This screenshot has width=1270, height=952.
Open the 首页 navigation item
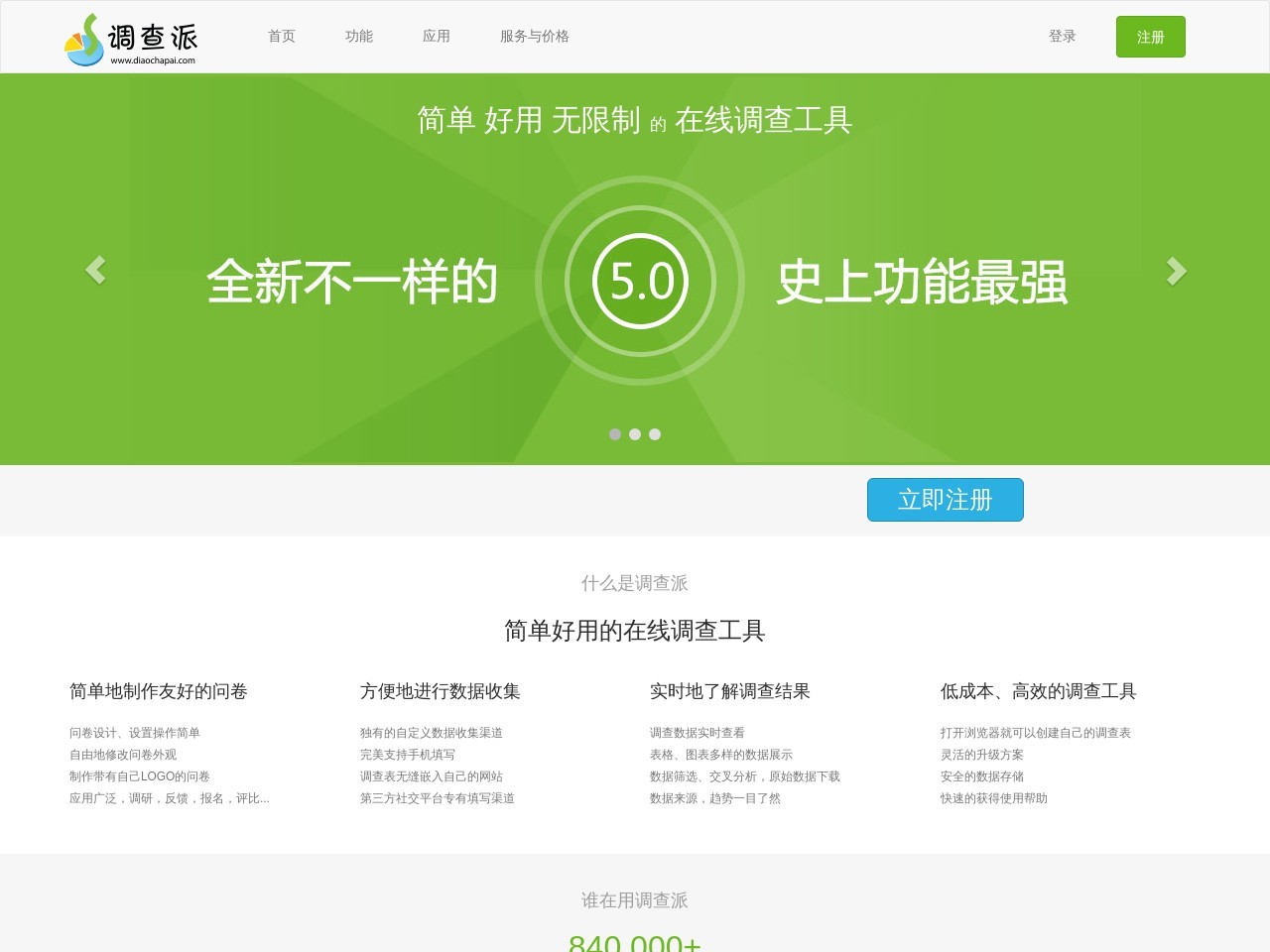coord(282,37)
